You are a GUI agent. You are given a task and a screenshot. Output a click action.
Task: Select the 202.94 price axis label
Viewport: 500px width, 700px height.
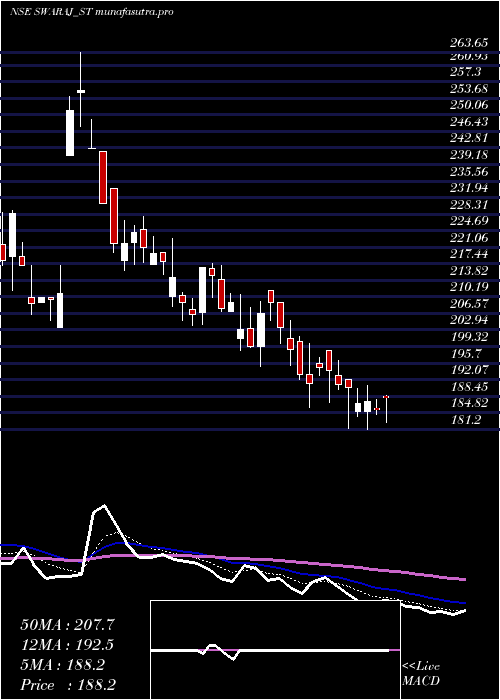pyautogui.click(x=467, y=320)
